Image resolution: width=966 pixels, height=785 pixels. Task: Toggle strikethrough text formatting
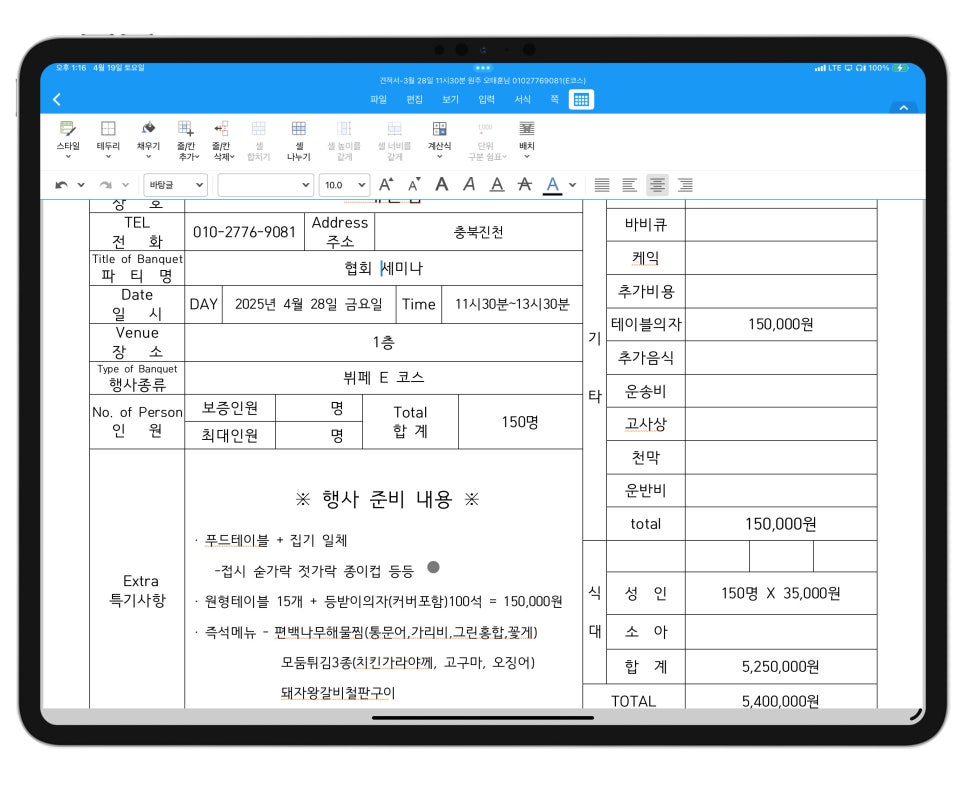point(525,184)
